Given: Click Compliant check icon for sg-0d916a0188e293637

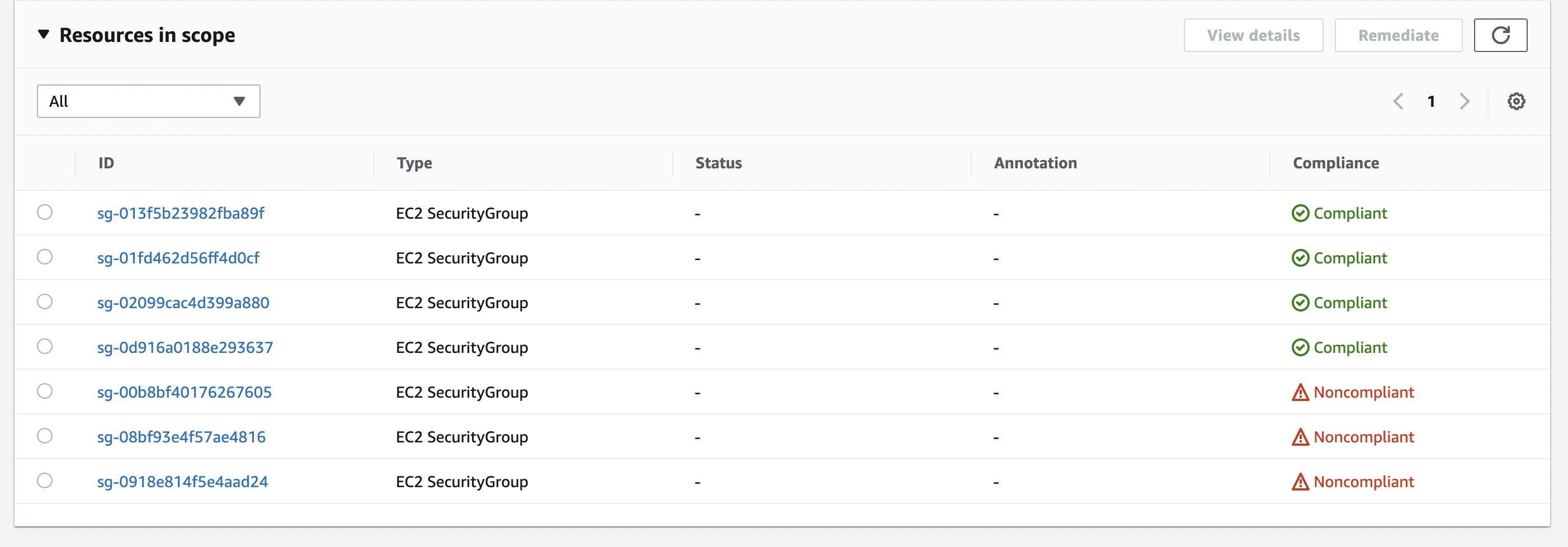Looking at the screenshot, I should [x=1300, y=348].
